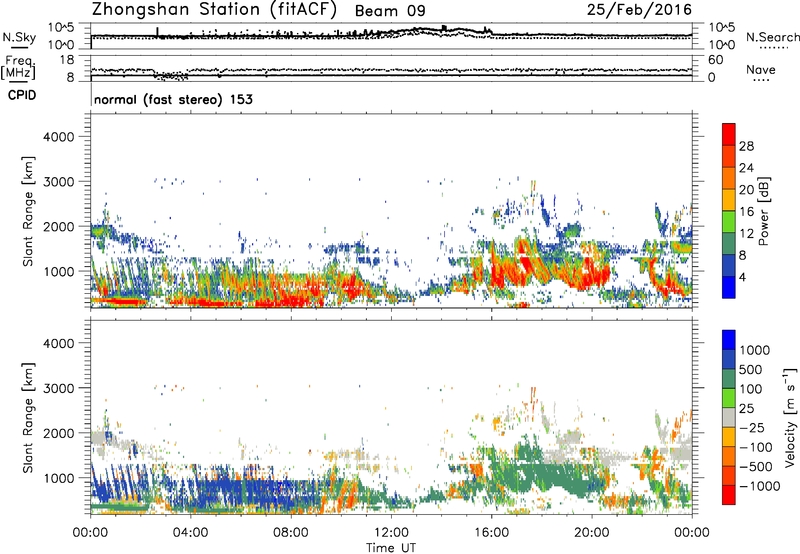Viewport: 800px width, 554px height.
Task: Click the power panel's Slant Range [km] label
Action: pos(28,211)
